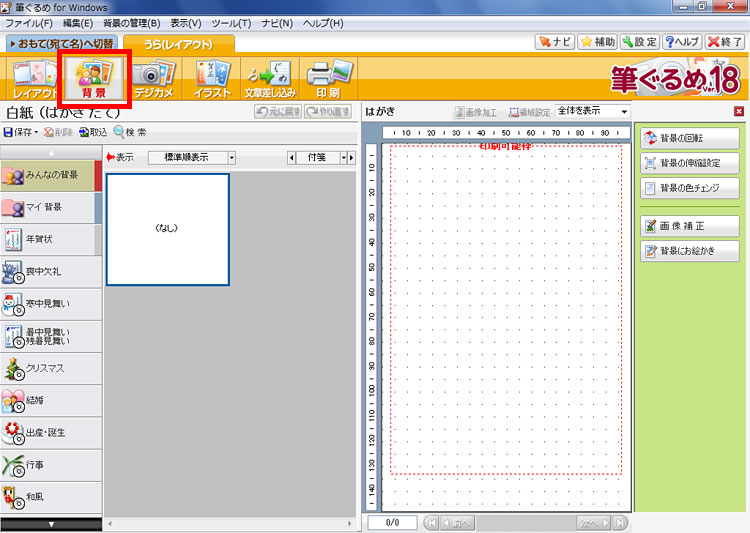Click 前へ previous page button

coord(457,522)
